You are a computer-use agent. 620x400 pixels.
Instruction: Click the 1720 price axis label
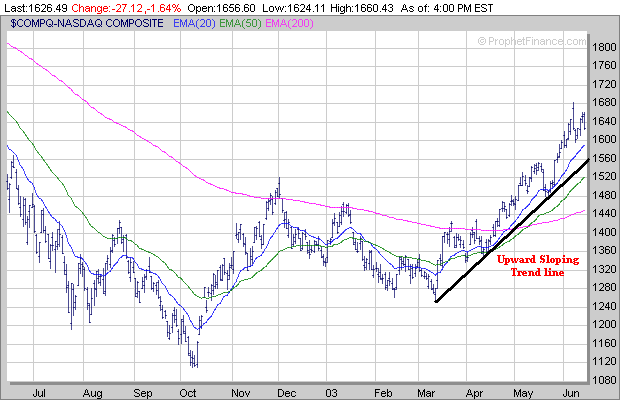coord(604,84)
